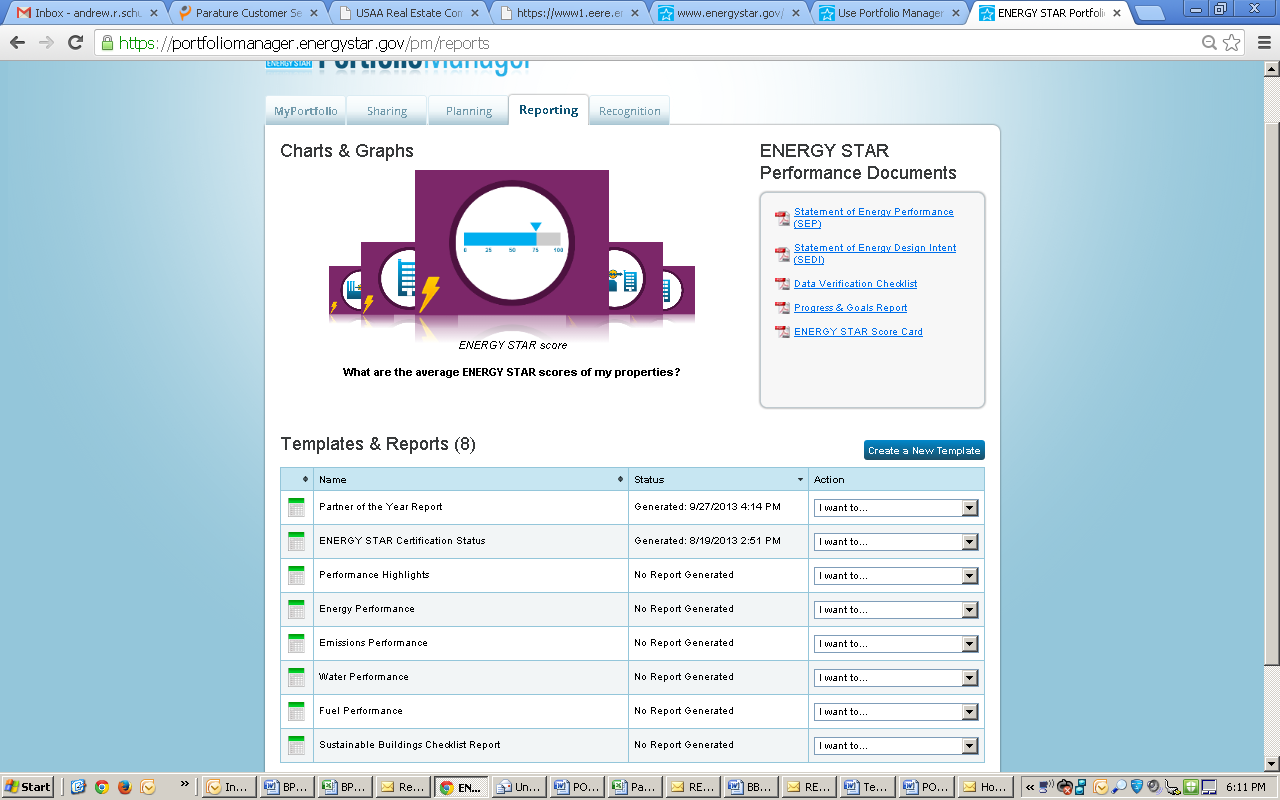
Task: Click the Performance Highlights report icon
Action: pos(296,575)
